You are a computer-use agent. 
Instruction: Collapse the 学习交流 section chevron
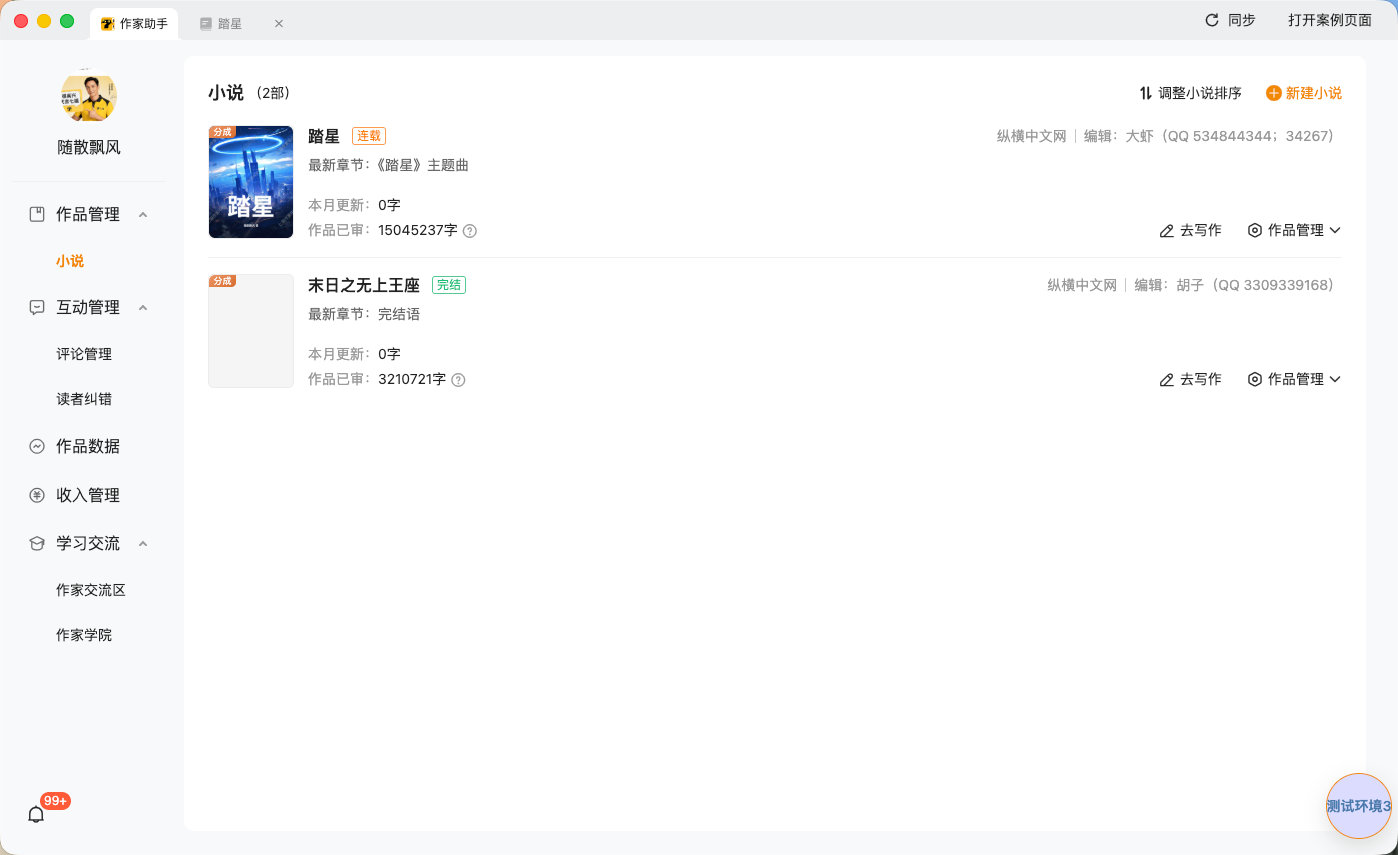click(x=143, y=543)
